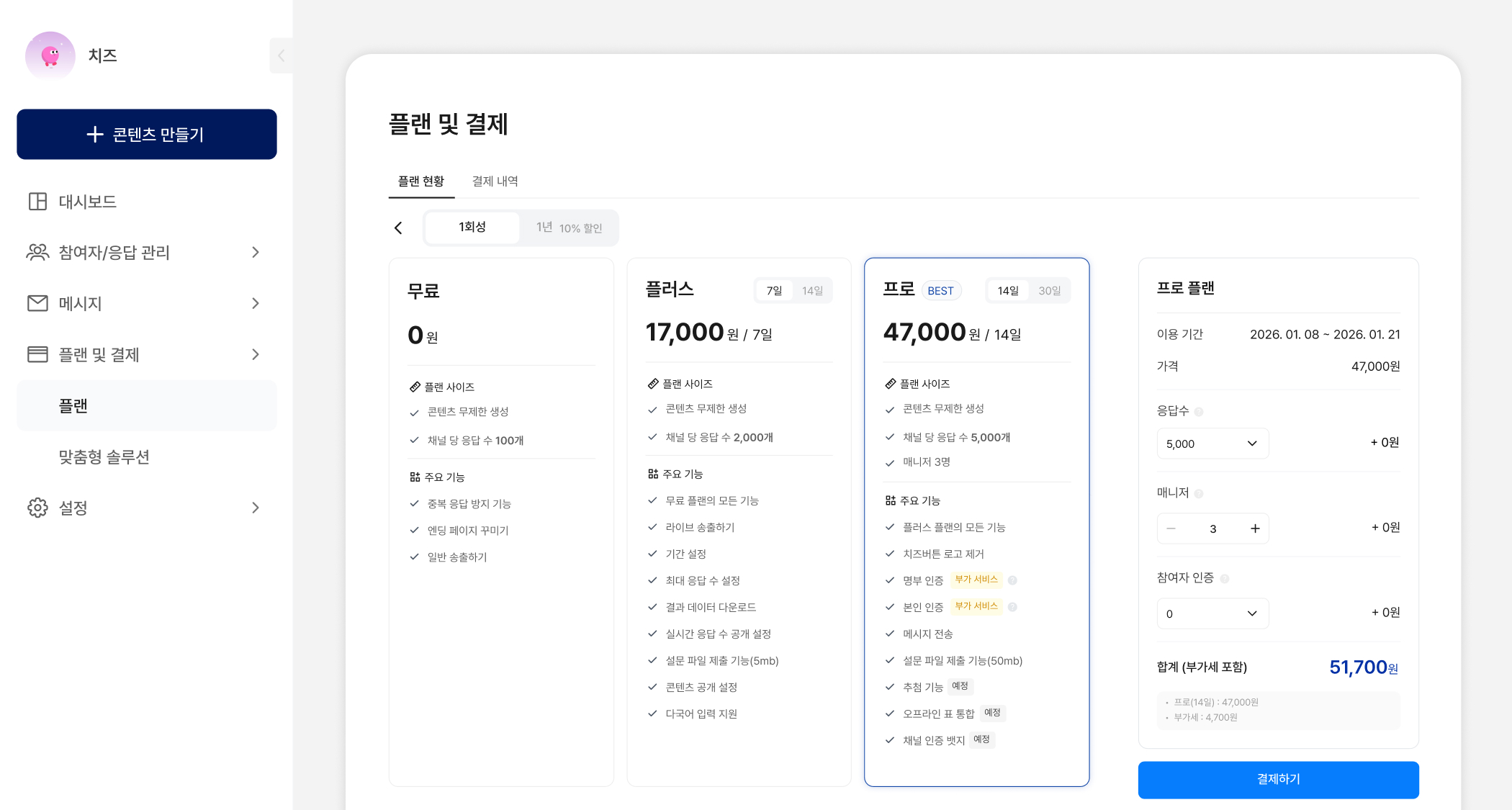Select the 30일 period on the 프로 plan
This screenshot has width=1512, height=810.
1049,291
